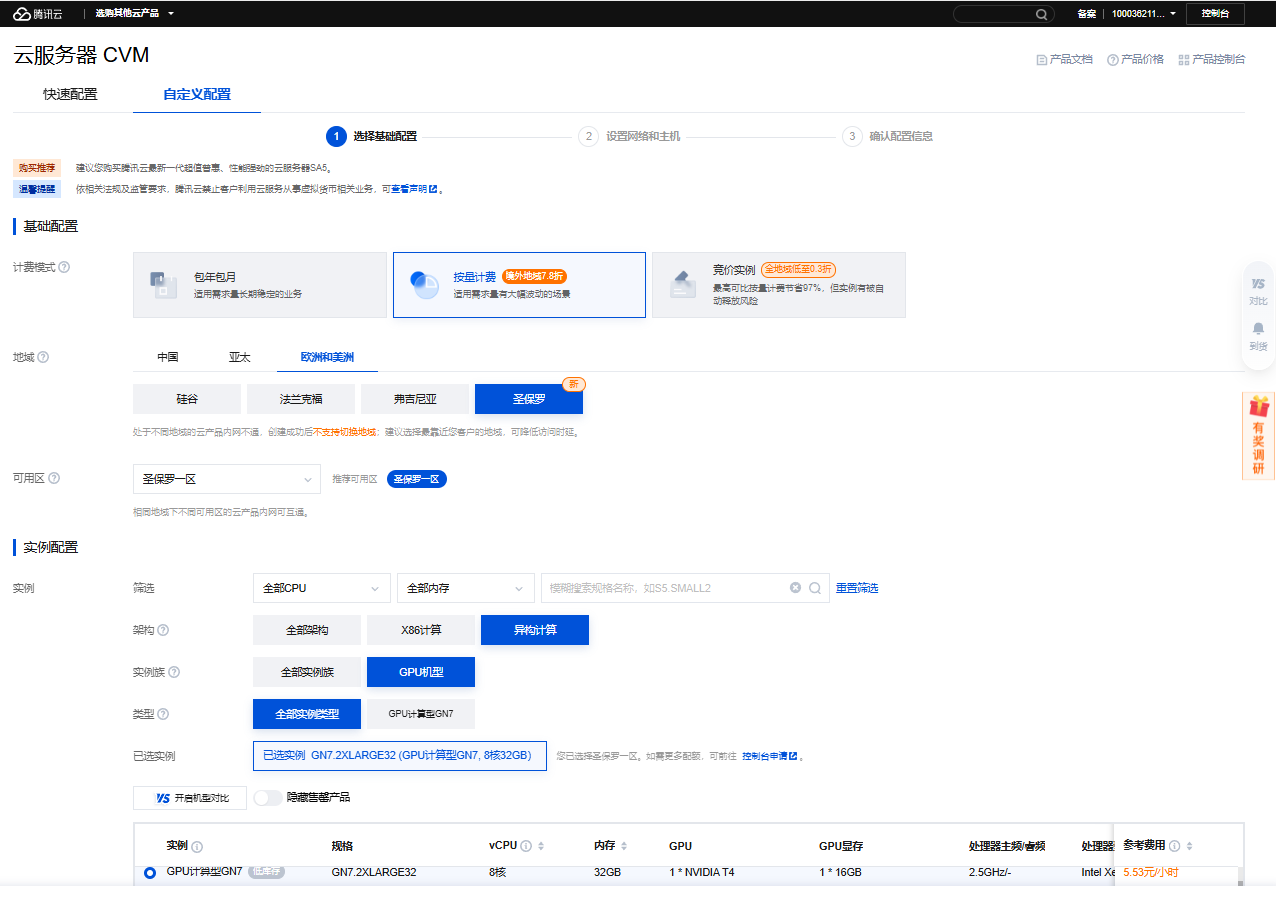1276x899 pixels.
Task: Select the GPU机型 instance family
Action: pyautogui.click(x=421, y=672)
